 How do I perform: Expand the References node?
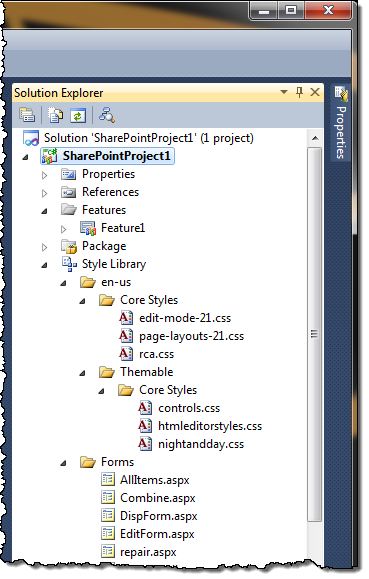44,193
